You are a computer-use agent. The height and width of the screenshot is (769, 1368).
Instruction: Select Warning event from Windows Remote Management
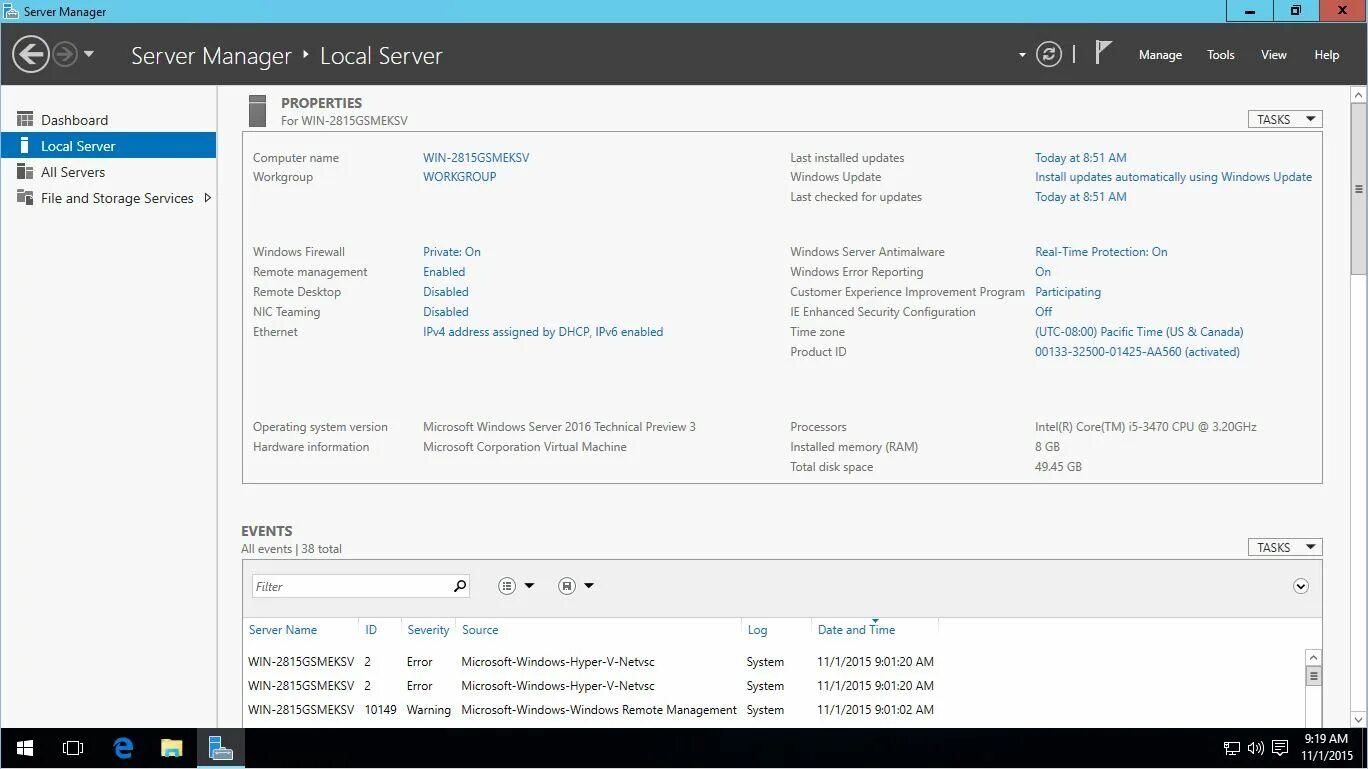pos(774,710)
